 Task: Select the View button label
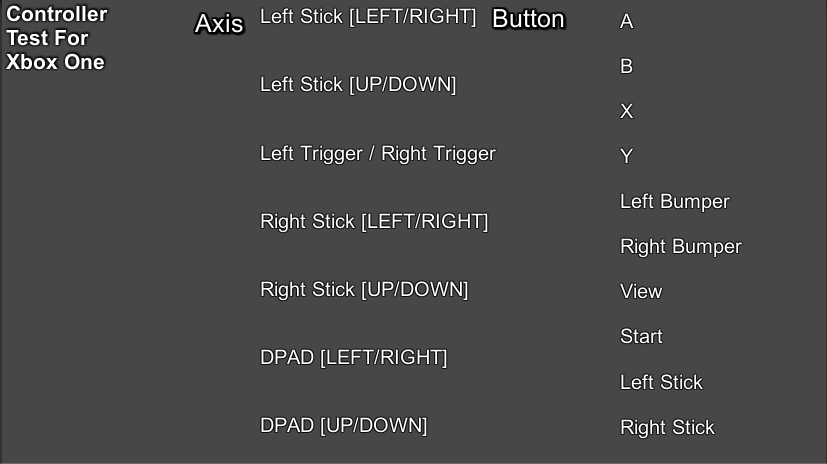(x=641, y=292)
